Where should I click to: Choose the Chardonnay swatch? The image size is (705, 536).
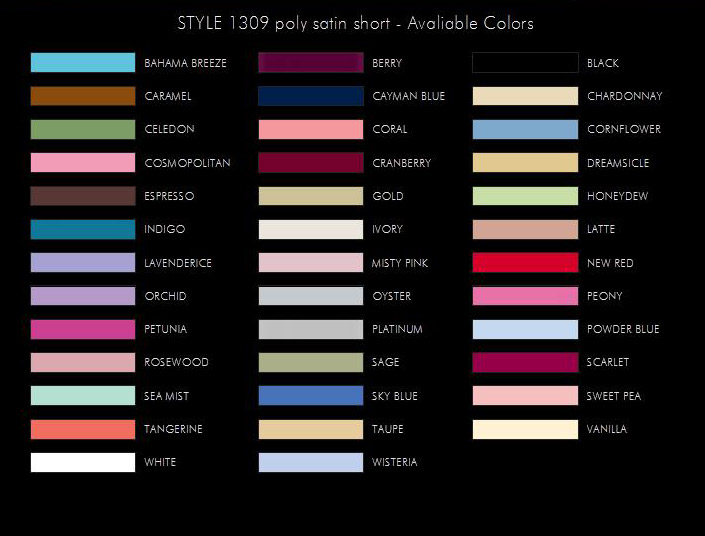525,96
